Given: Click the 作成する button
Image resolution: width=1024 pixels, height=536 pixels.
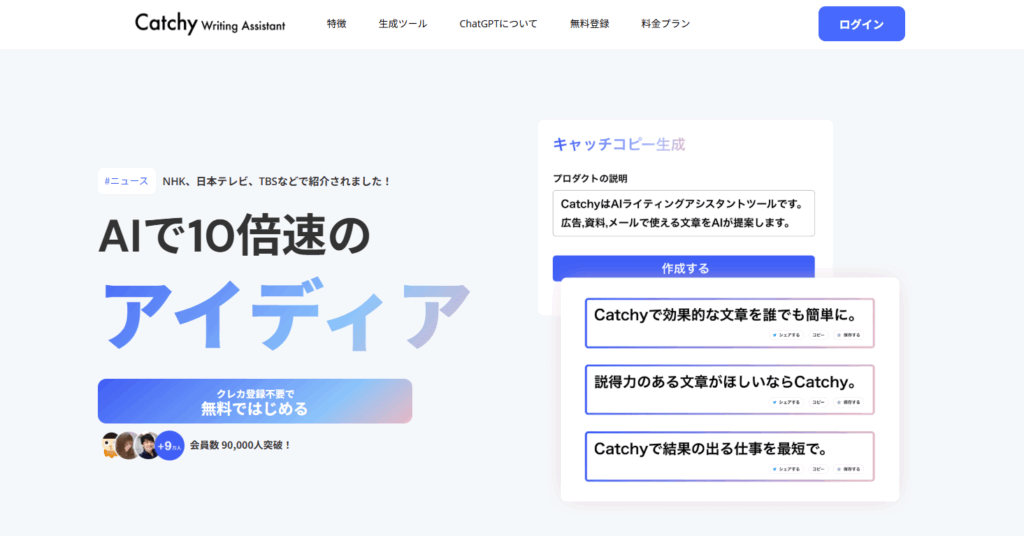Looking at the screenshot, I should pyautogui.click(x=684, y=268).
